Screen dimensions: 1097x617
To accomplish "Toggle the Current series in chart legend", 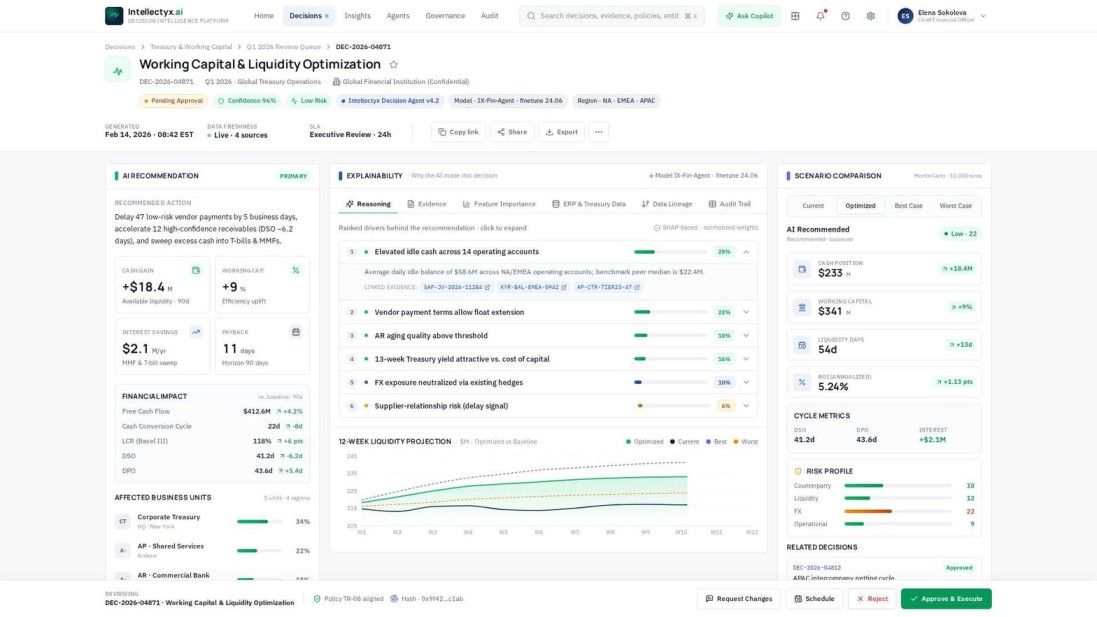I will (684, 441).
